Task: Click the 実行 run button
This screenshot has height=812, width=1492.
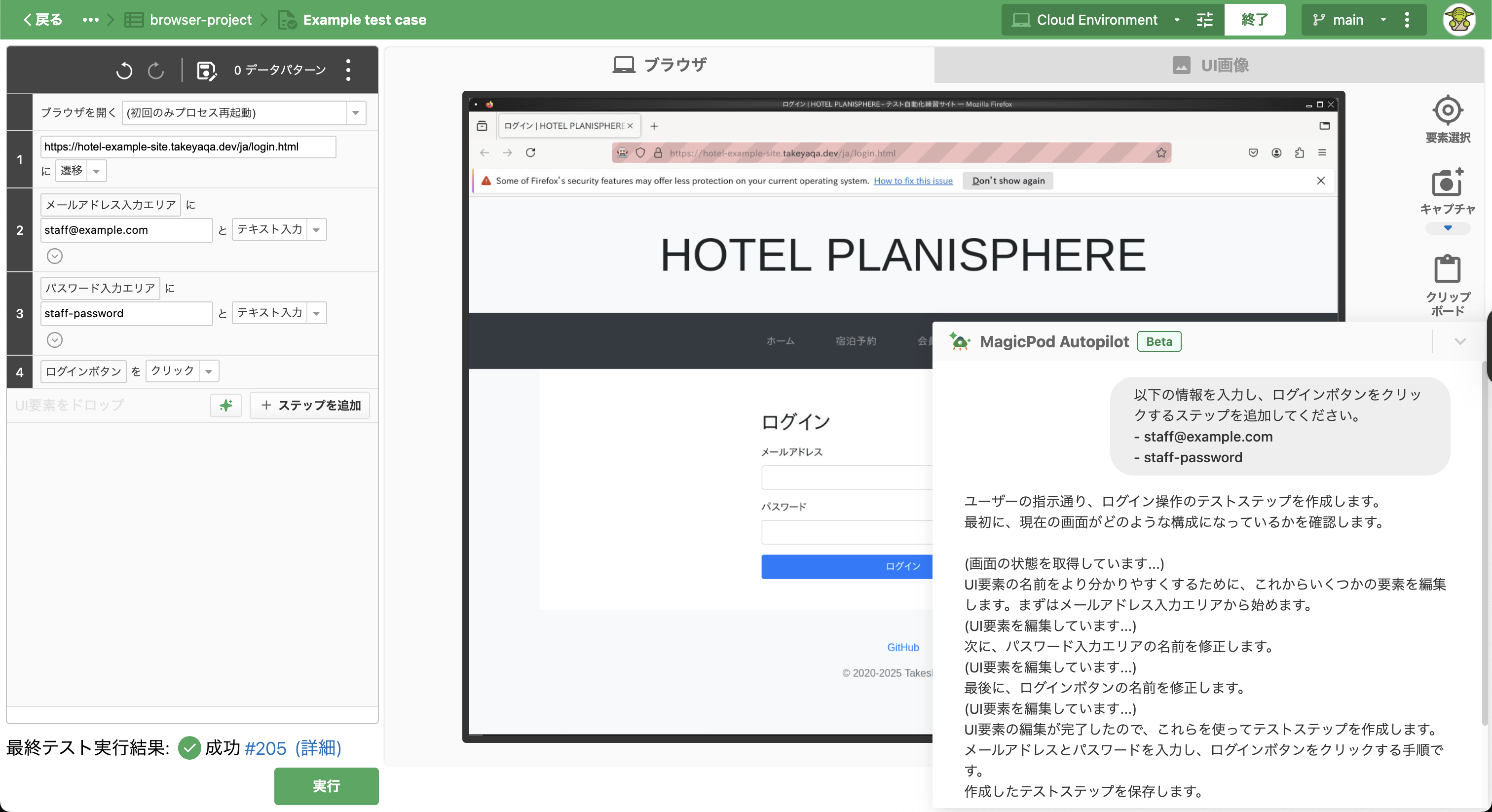Action: (326, 786)
